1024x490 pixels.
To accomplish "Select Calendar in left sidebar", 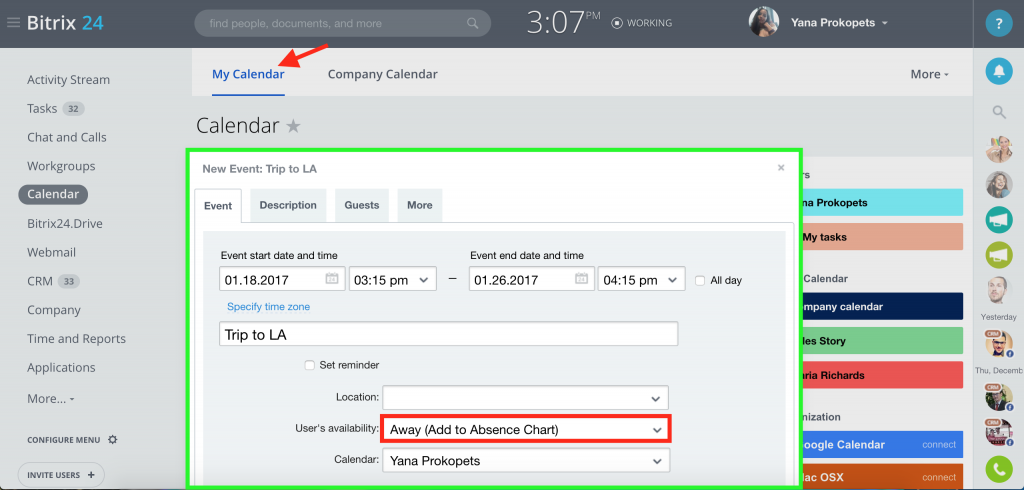I will [x=53, y=195].
